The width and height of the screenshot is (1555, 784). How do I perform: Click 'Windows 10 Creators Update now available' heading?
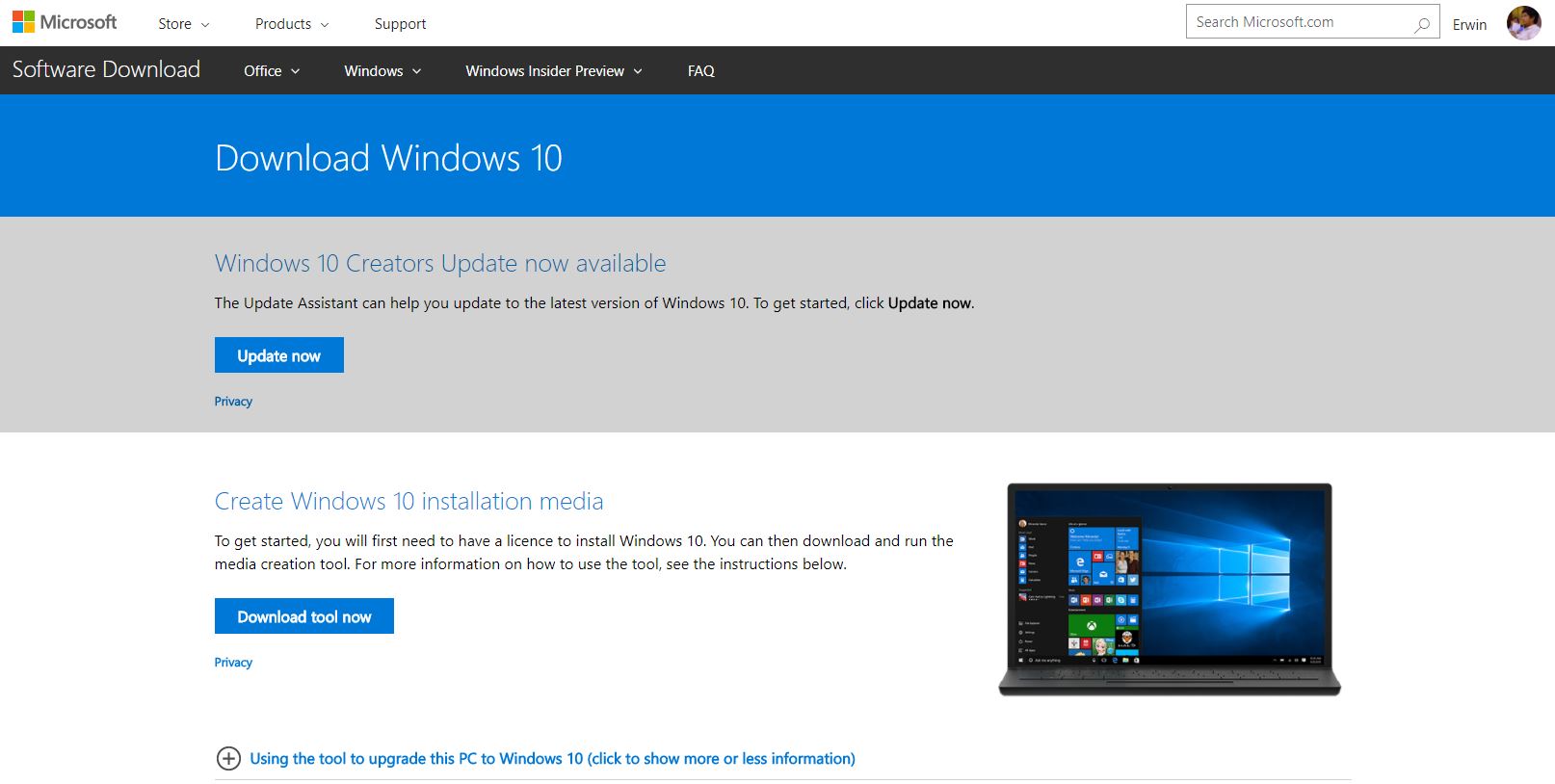[x=440, y=264]
